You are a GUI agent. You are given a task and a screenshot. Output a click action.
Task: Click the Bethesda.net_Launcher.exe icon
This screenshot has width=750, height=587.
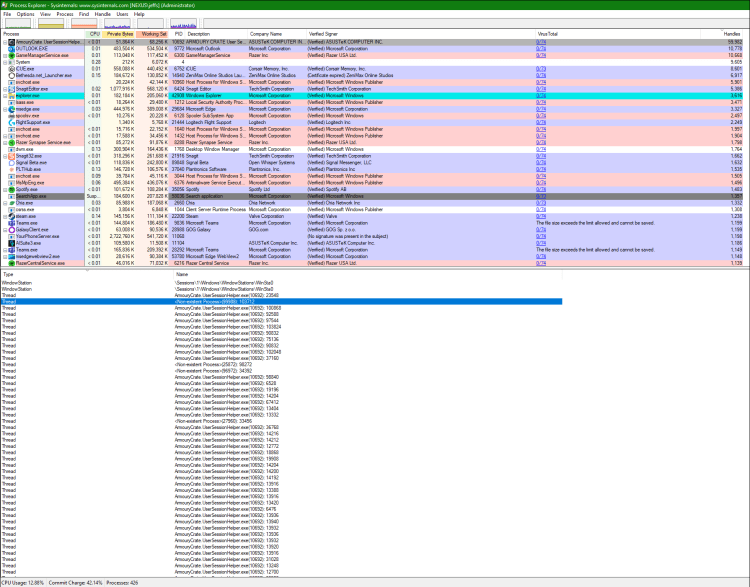pyautogui.click(x=11, y=76)
